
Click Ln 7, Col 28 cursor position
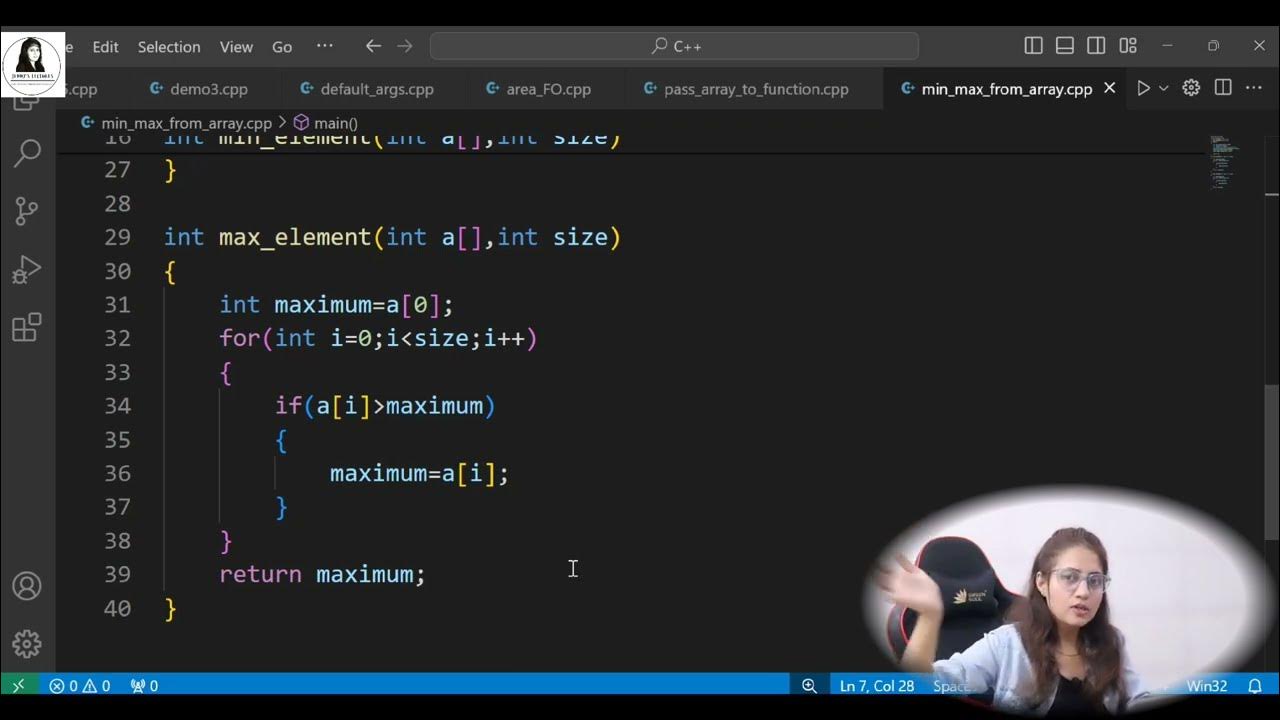[877, 685]
